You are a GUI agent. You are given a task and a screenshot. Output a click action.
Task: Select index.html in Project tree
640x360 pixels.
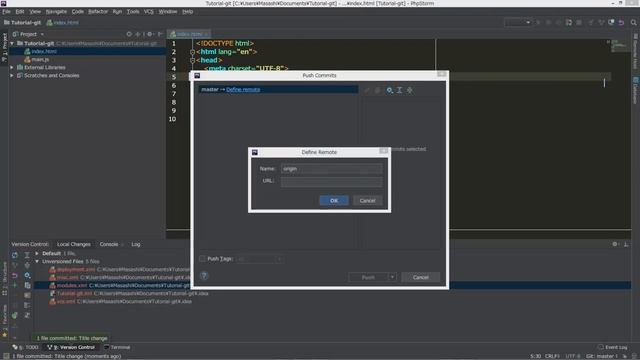click(44, 51)
